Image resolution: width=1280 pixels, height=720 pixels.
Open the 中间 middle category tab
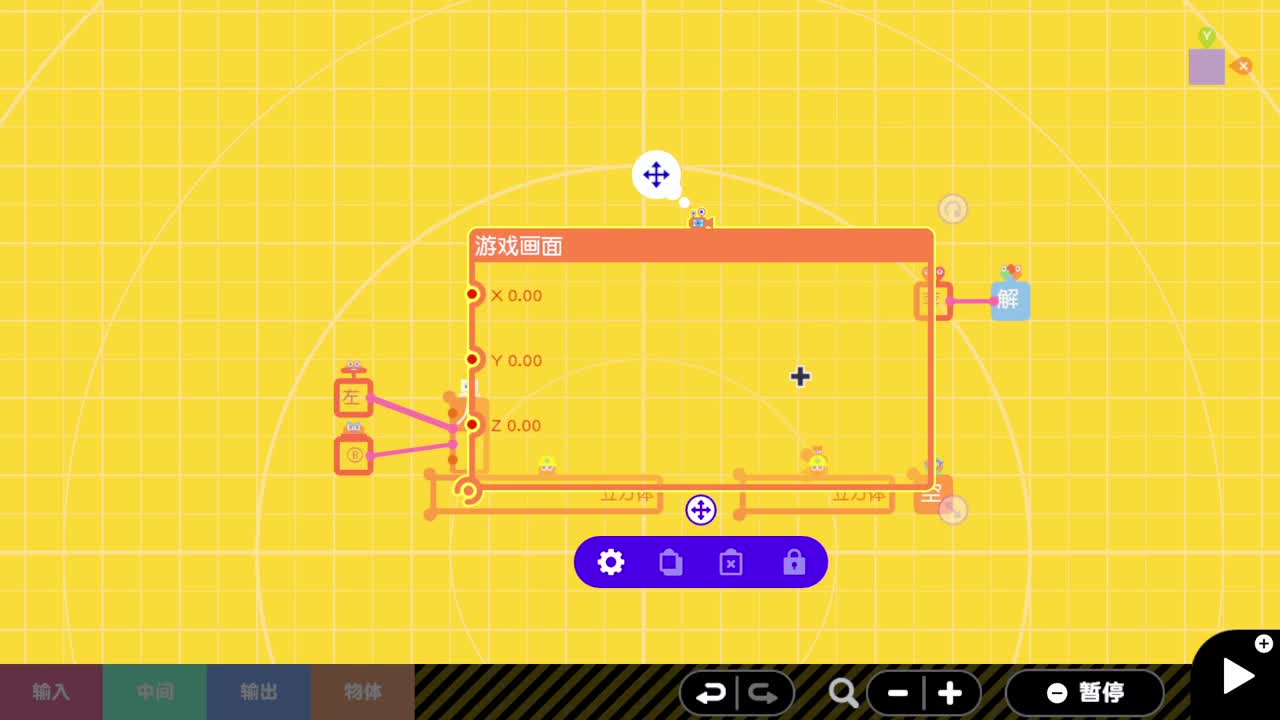(x=155, y=692)
